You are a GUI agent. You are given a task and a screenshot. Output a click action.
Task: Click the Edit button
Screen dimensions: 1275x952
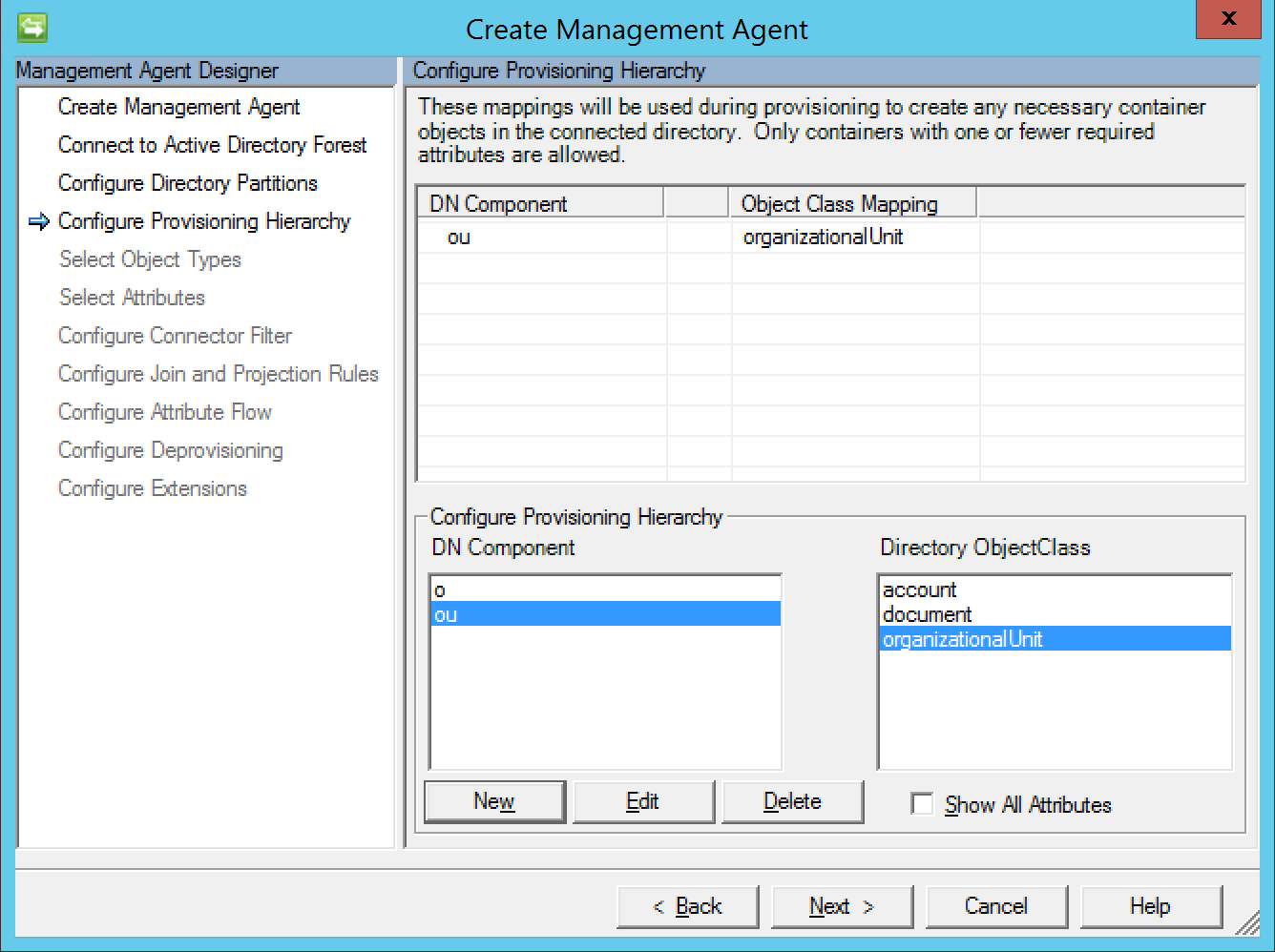(x=643, y=801)
